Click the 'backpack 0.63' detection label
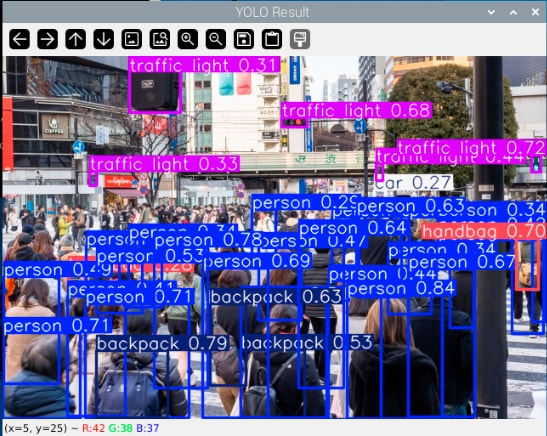The height and width of the screenshot is (436, 547). click(x=276, y=296)
